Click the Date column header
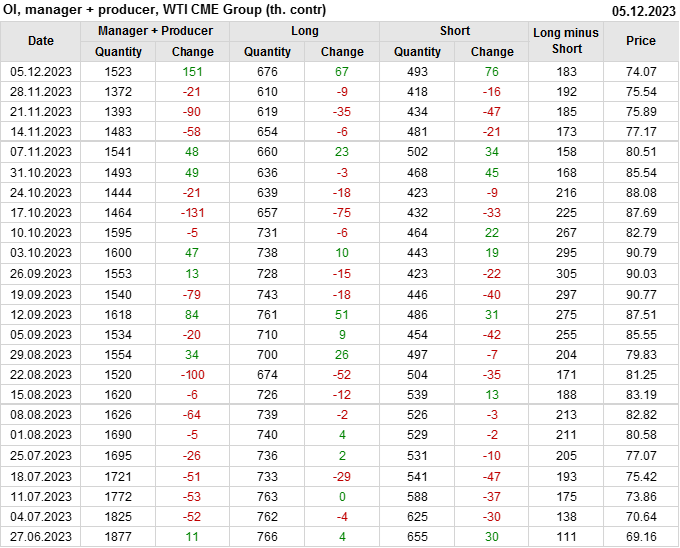The image size is (680, 548). (x=41, y=41)
